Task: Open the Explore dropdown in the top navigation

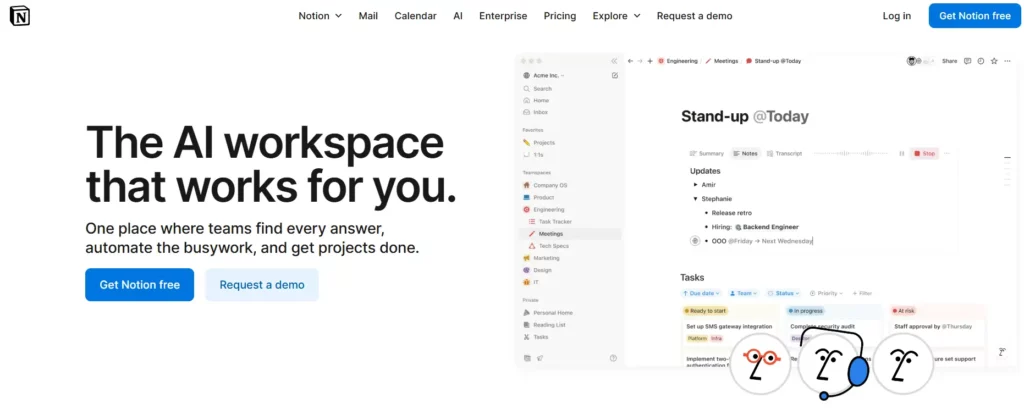Action: click(x=616, y=16)
